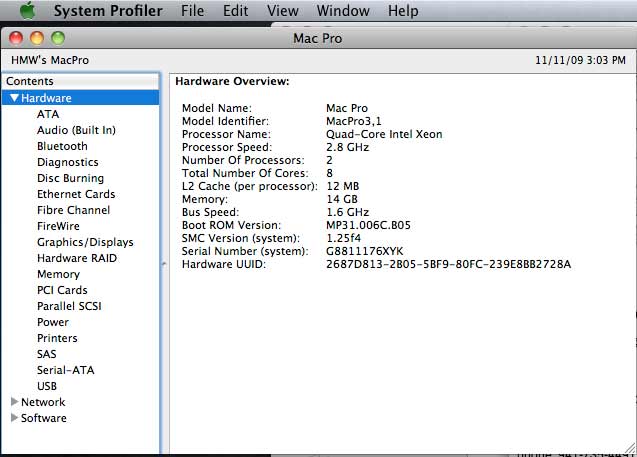
Task: Click the Processor Speed value 2.8 GHz
Action: click(x=347, y=147)
